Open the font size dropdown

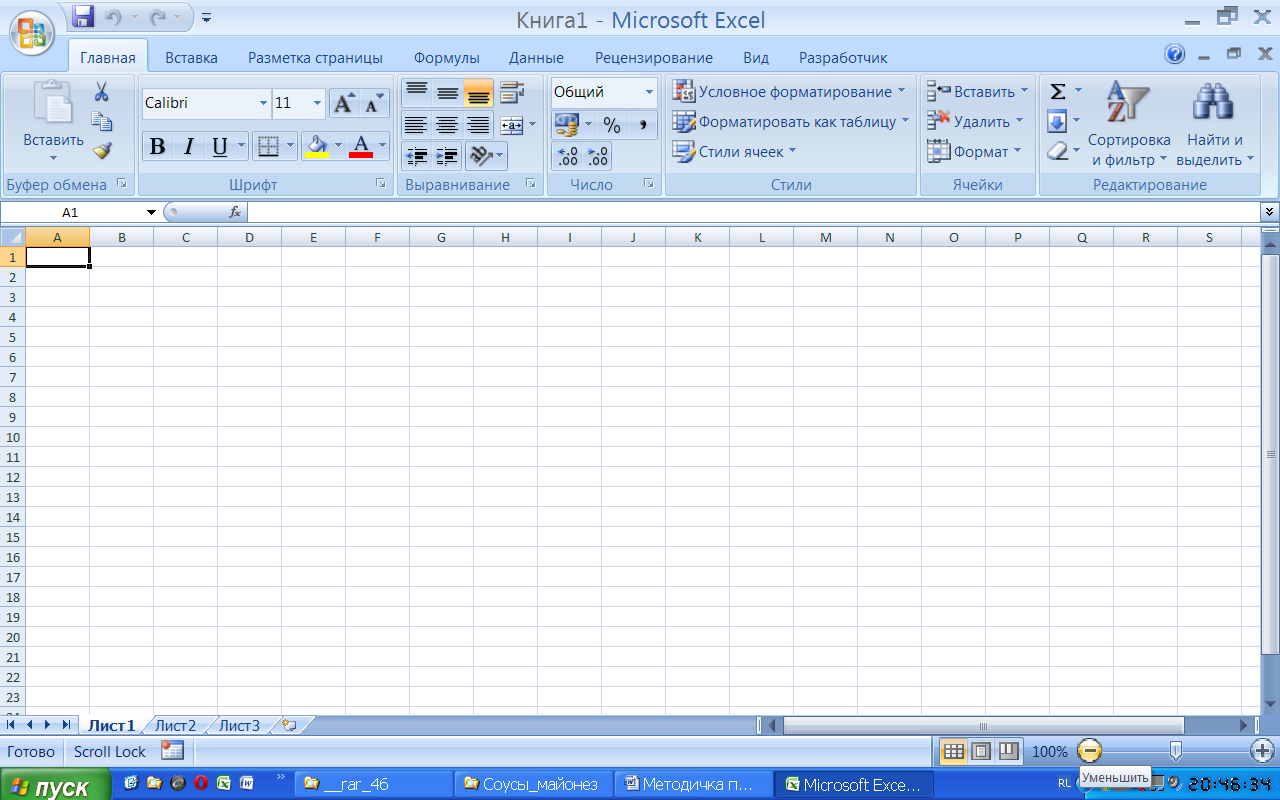[x=318, y=103]
